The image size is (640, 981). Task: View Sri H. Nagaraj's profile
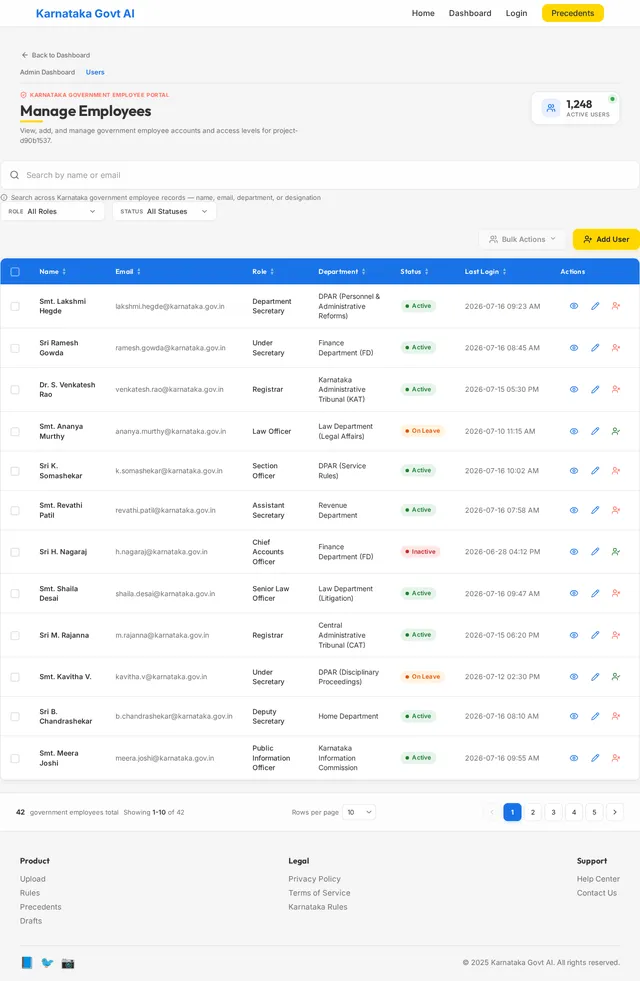tap(574, 552)
